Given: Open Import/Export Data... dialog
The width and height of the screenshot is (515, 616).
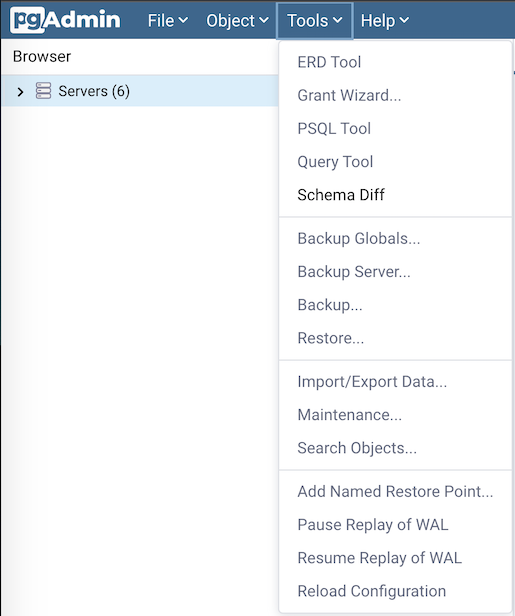Looking at the screenshot, I should point(395,382).
